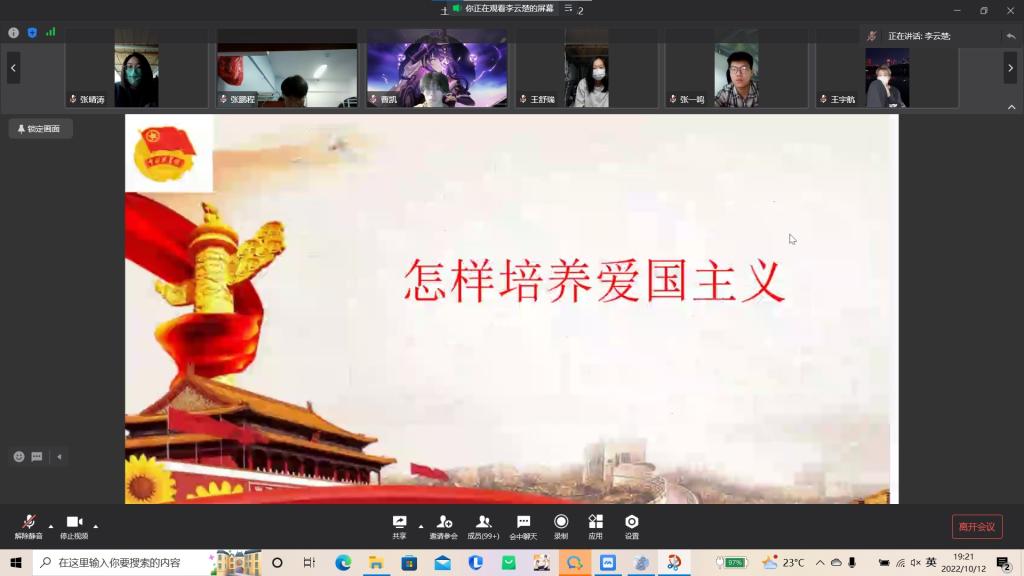1024x576 pixels.
Task: Expand video options arrow beside camera
Action: click(96, 526)
